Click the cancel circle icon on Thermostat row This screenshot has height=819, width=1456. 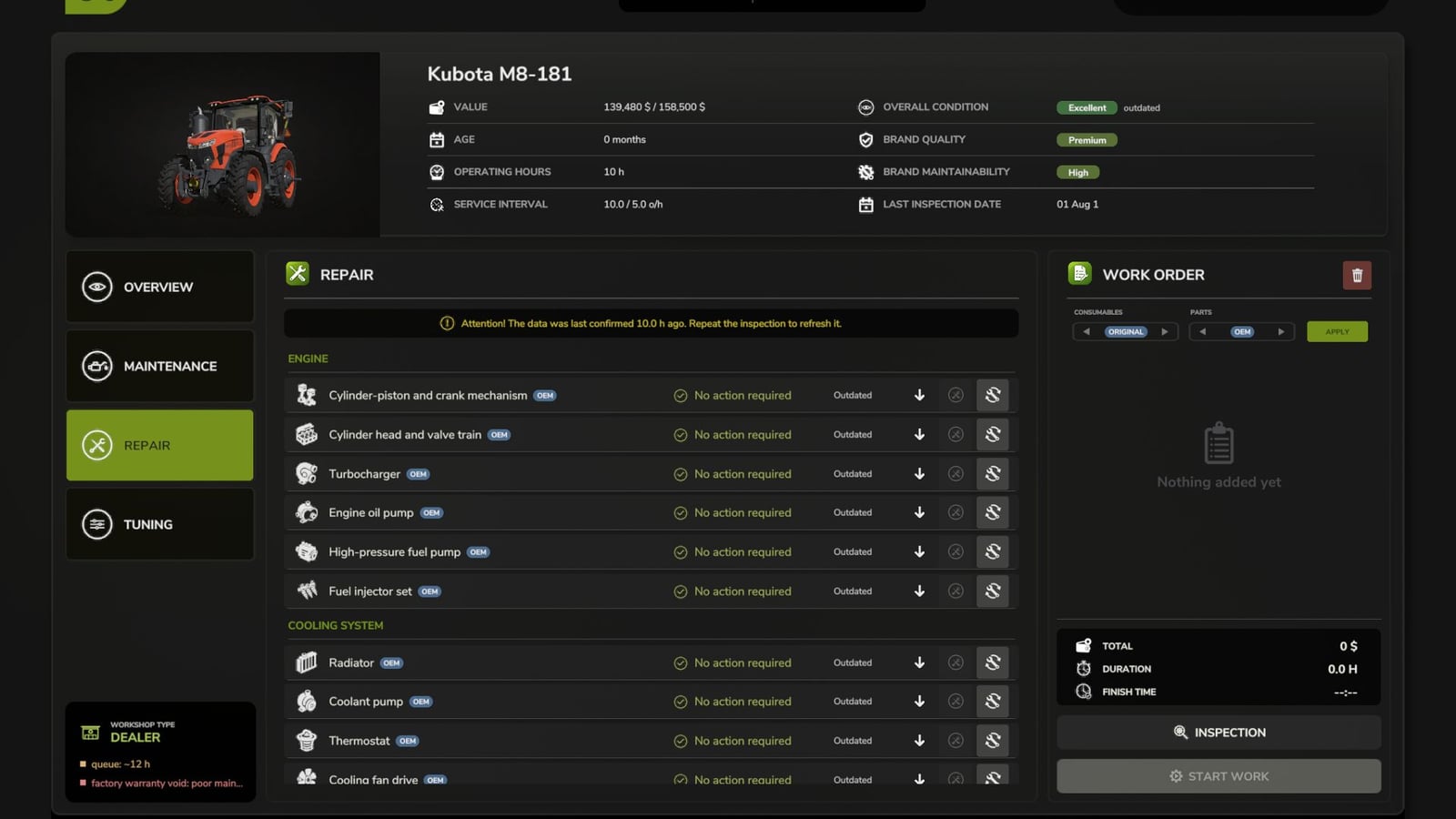pos(955,741)
